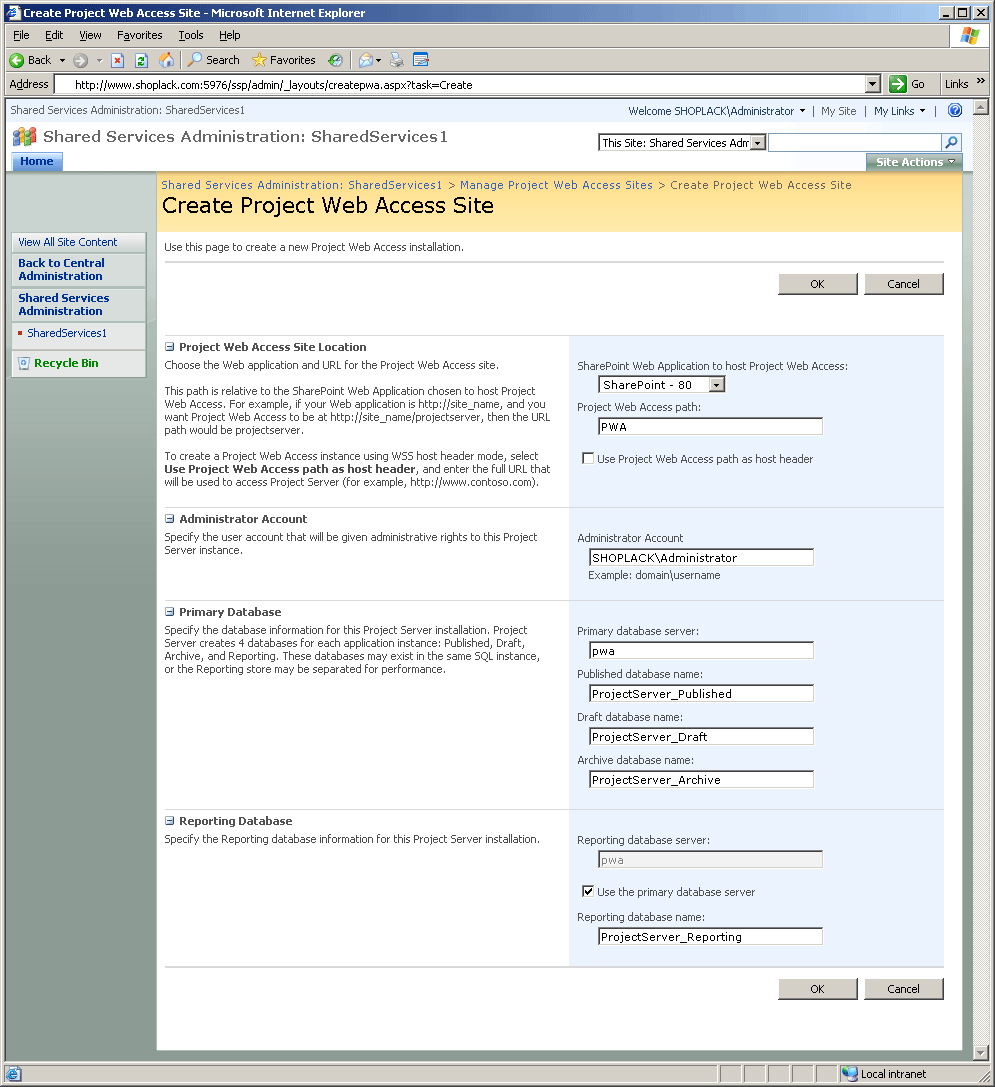The height and width of the screenshot is (1087, 995).
Task: Click the Archive database name field
Action: pos(701,779)
